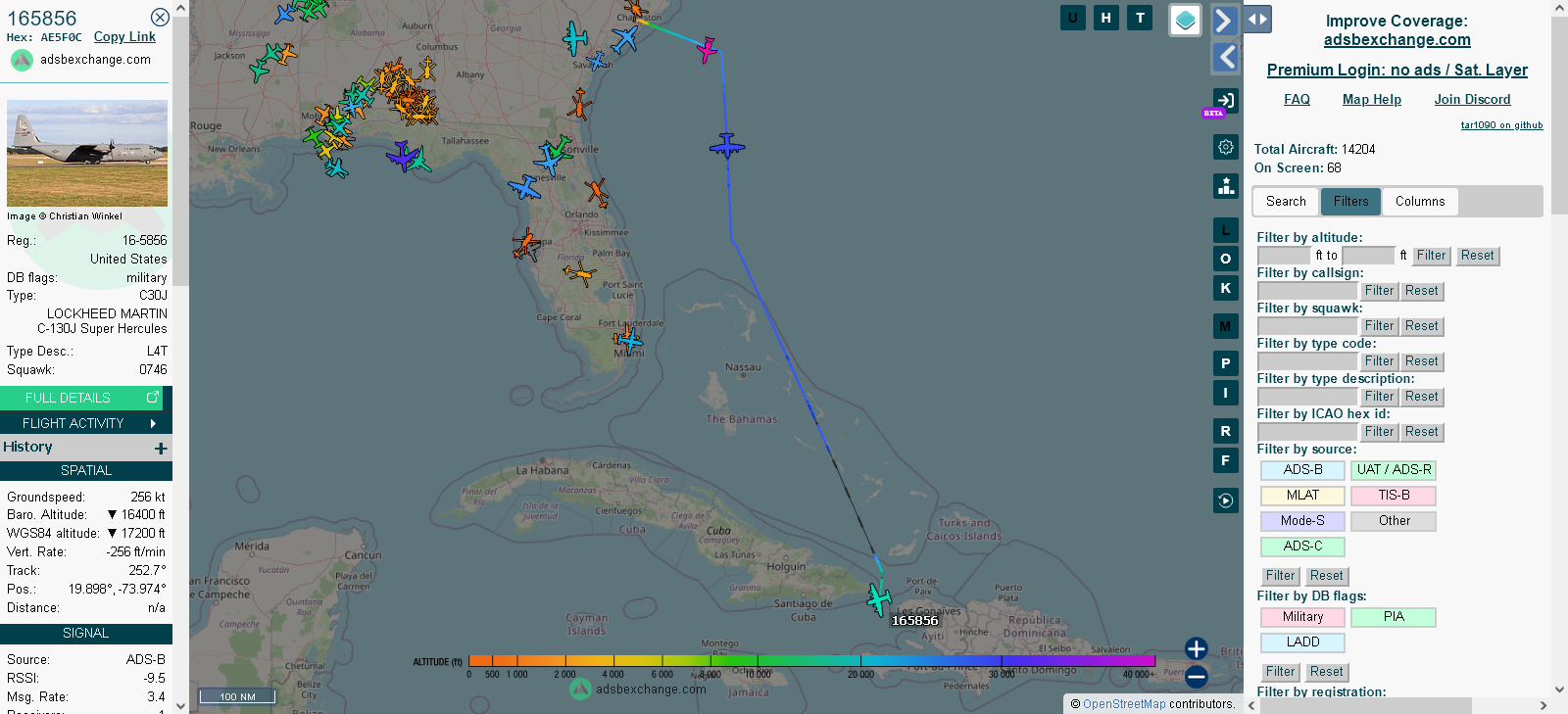Image resolution: width=1568 pixels, height=714 pixels.
Task: Toggle sidebar width with double-arrow button
Action: tap(1257, 19)
